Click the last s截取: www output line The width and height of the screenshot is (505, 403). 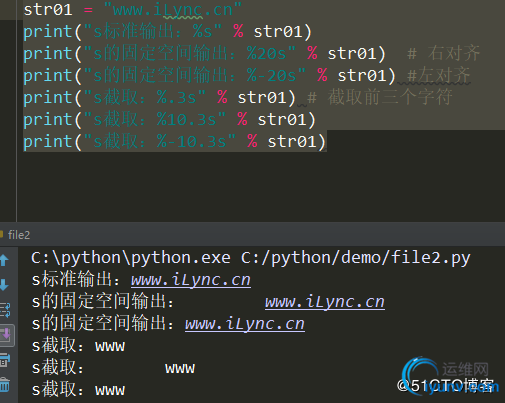pos(78,390)
